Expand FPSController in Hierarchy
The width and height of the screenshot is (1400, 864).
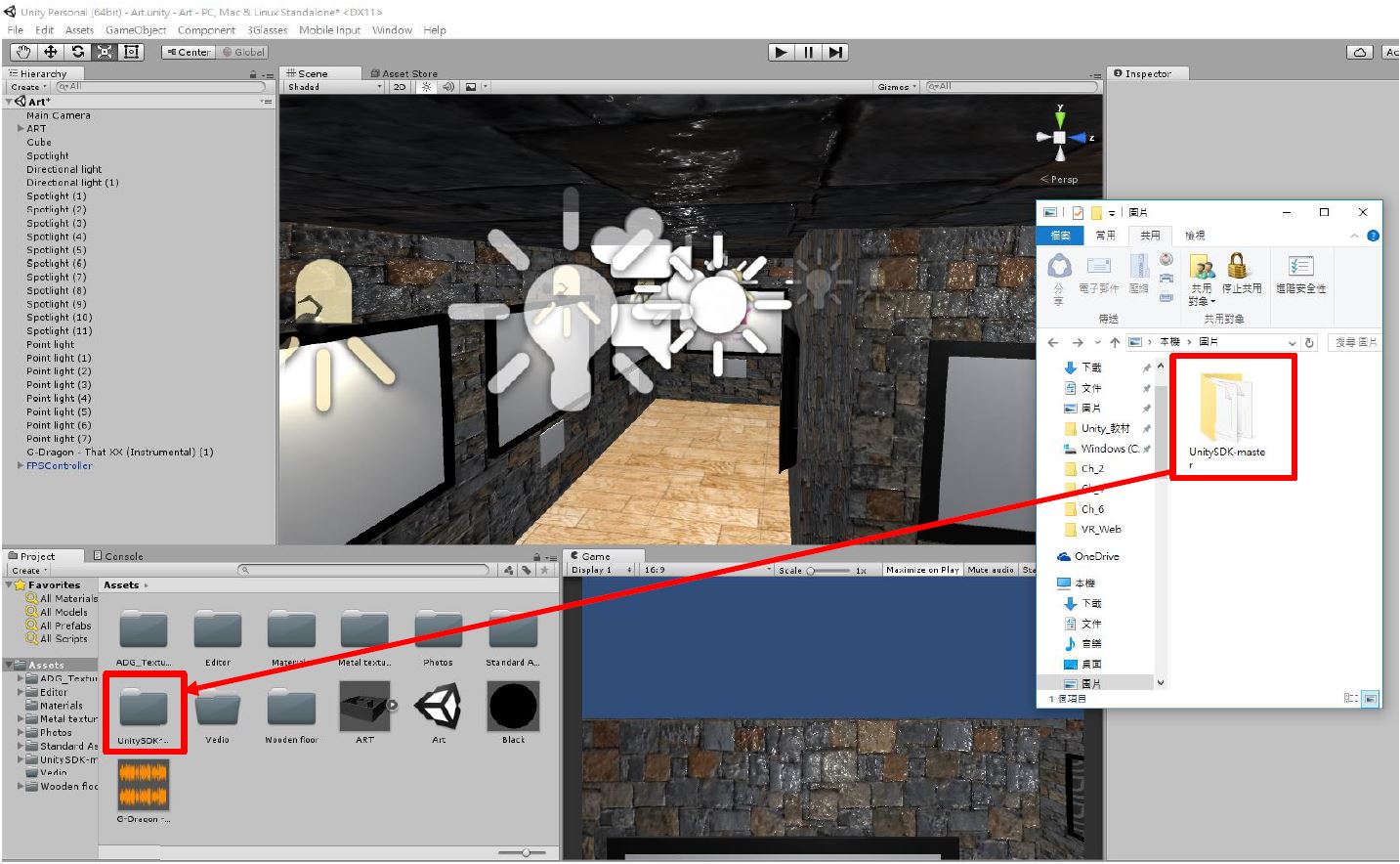[21, 465]
